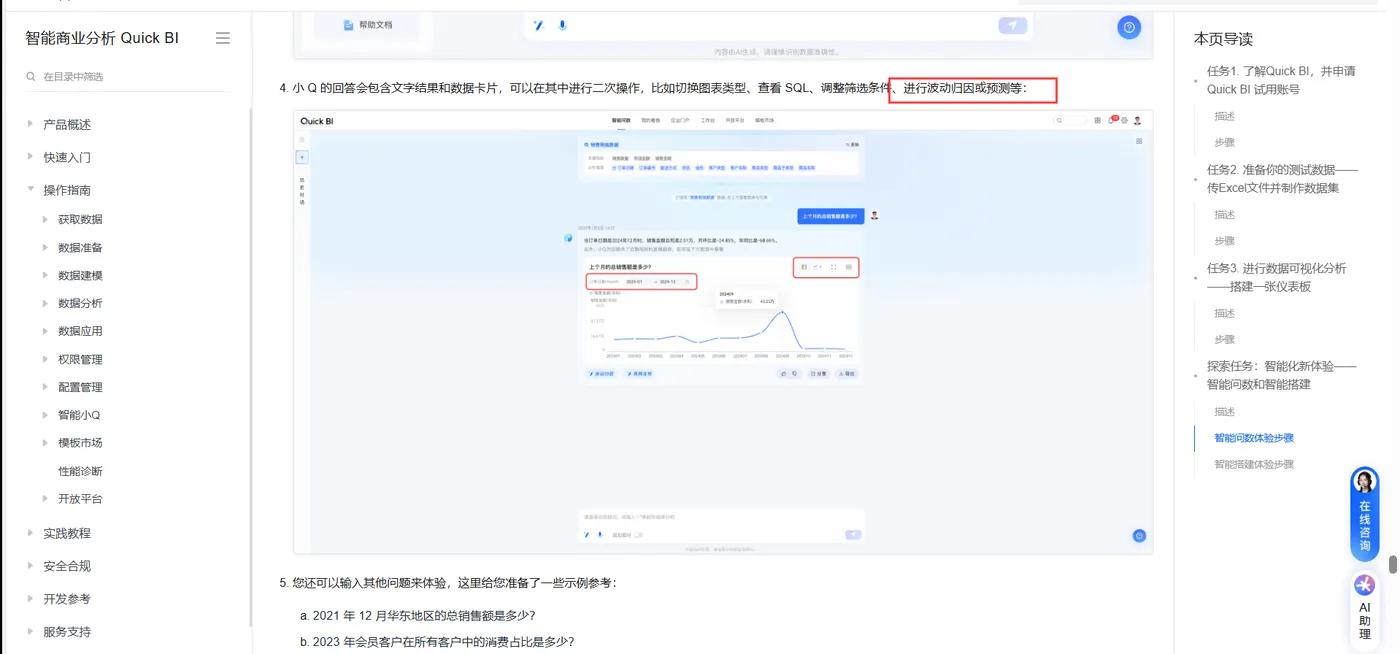This screenshot has width=1400, height=654.
Task: Expand the 数据应用 subsection
Action: 45,331
